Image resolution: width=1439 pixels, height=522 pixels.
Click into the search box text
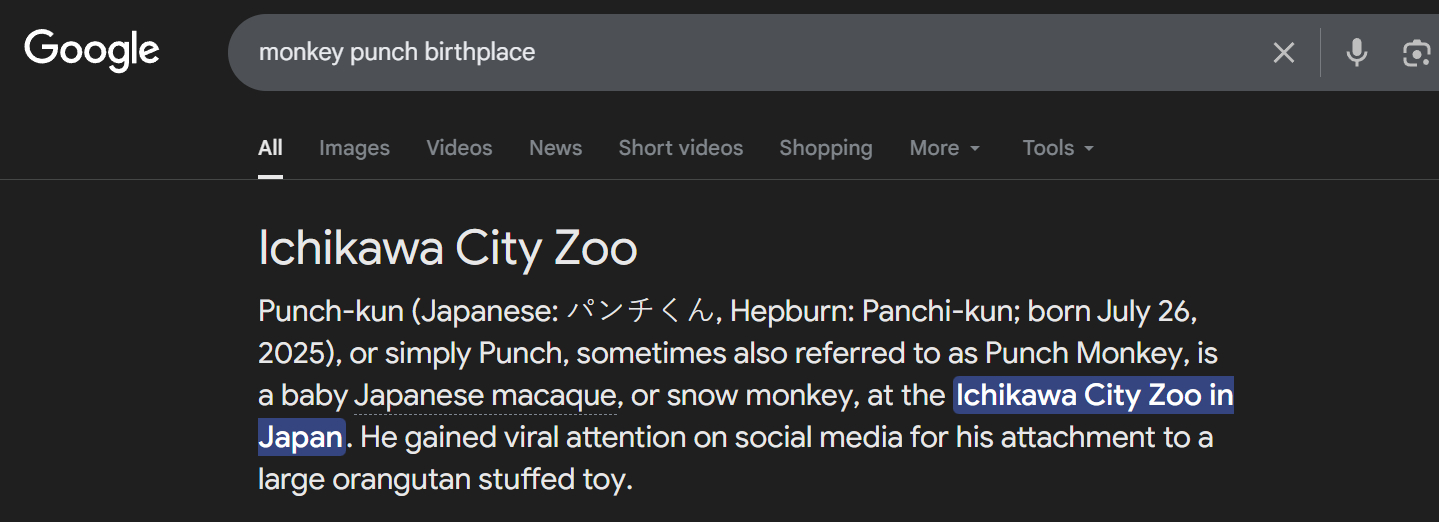[x=397, y=52]
